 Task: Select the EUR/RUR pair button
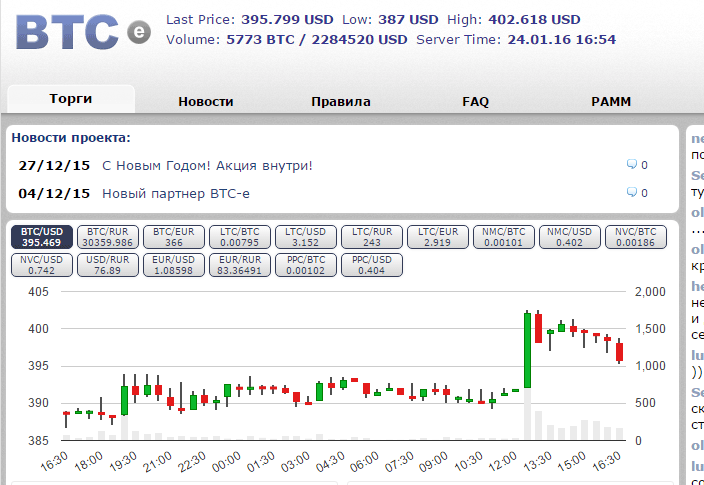240,265
